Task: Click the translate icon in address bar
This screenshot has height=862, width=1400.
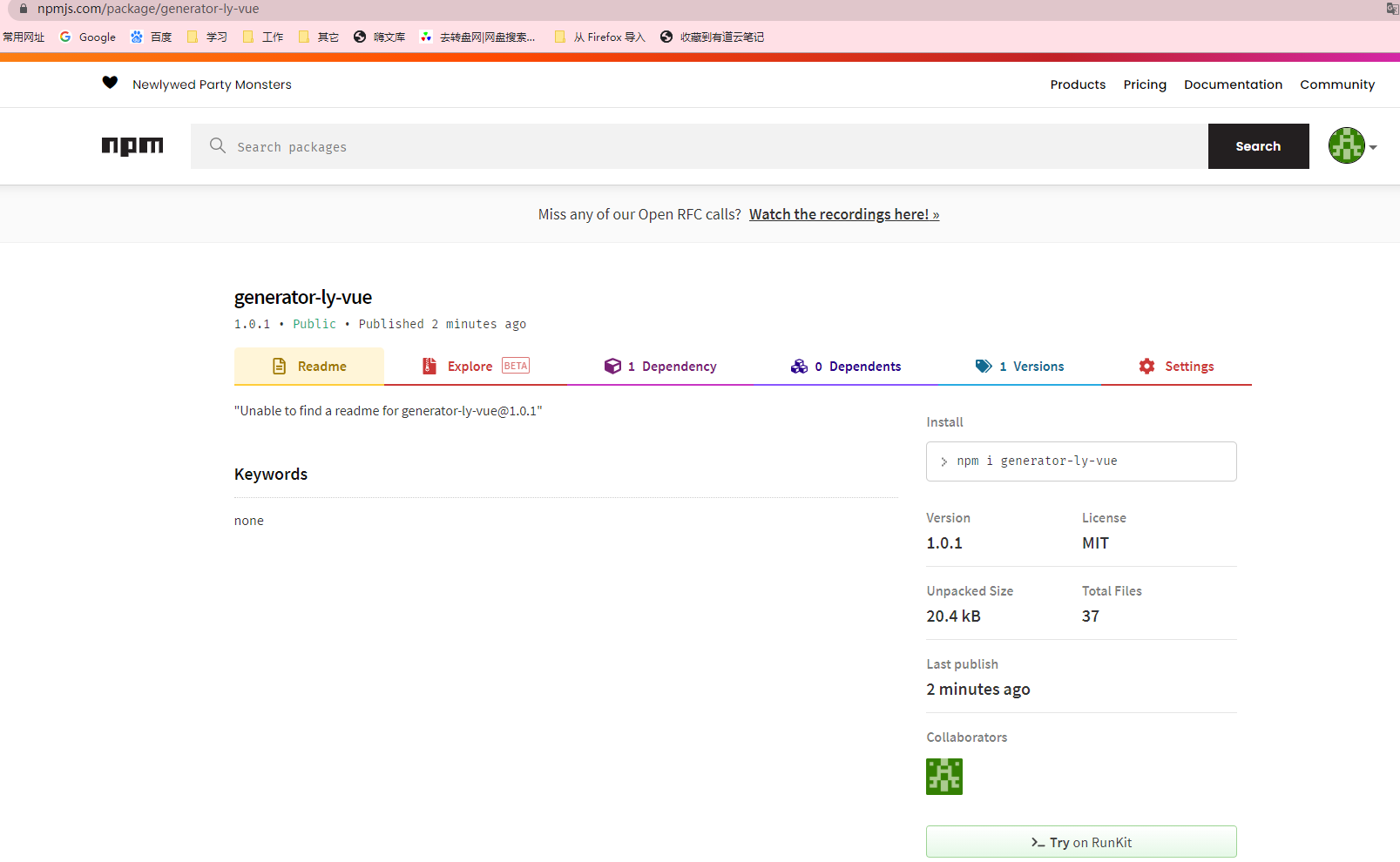Action: coord(1392,9)
